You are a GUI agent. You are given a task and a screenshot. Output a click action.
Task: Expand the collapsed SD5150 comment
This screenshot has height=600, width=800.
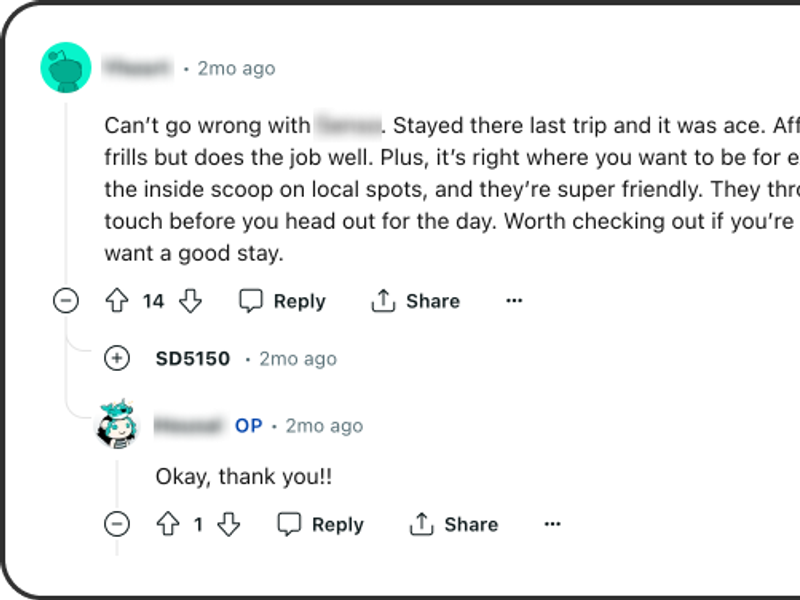coord(117,358)
